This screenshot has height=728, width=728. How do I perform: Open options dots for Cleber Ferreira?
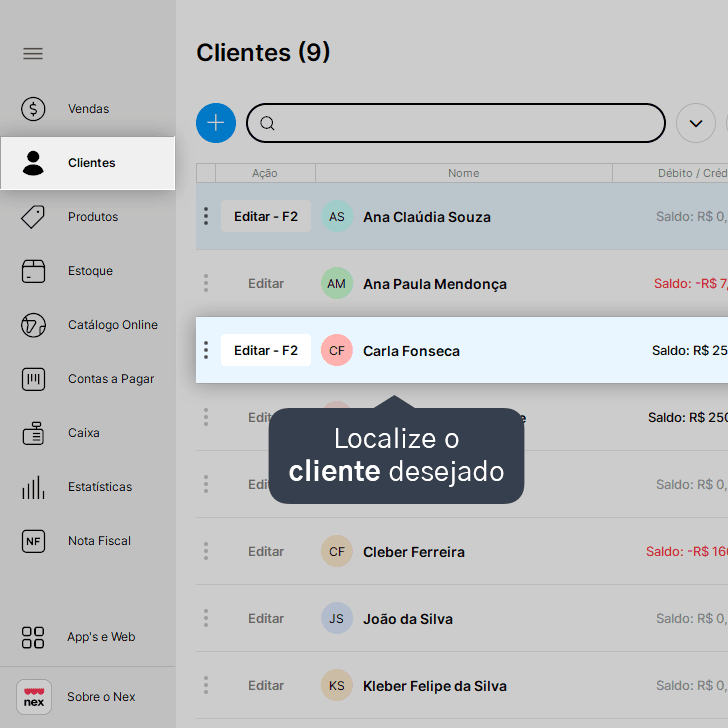[x=206, y=551]
